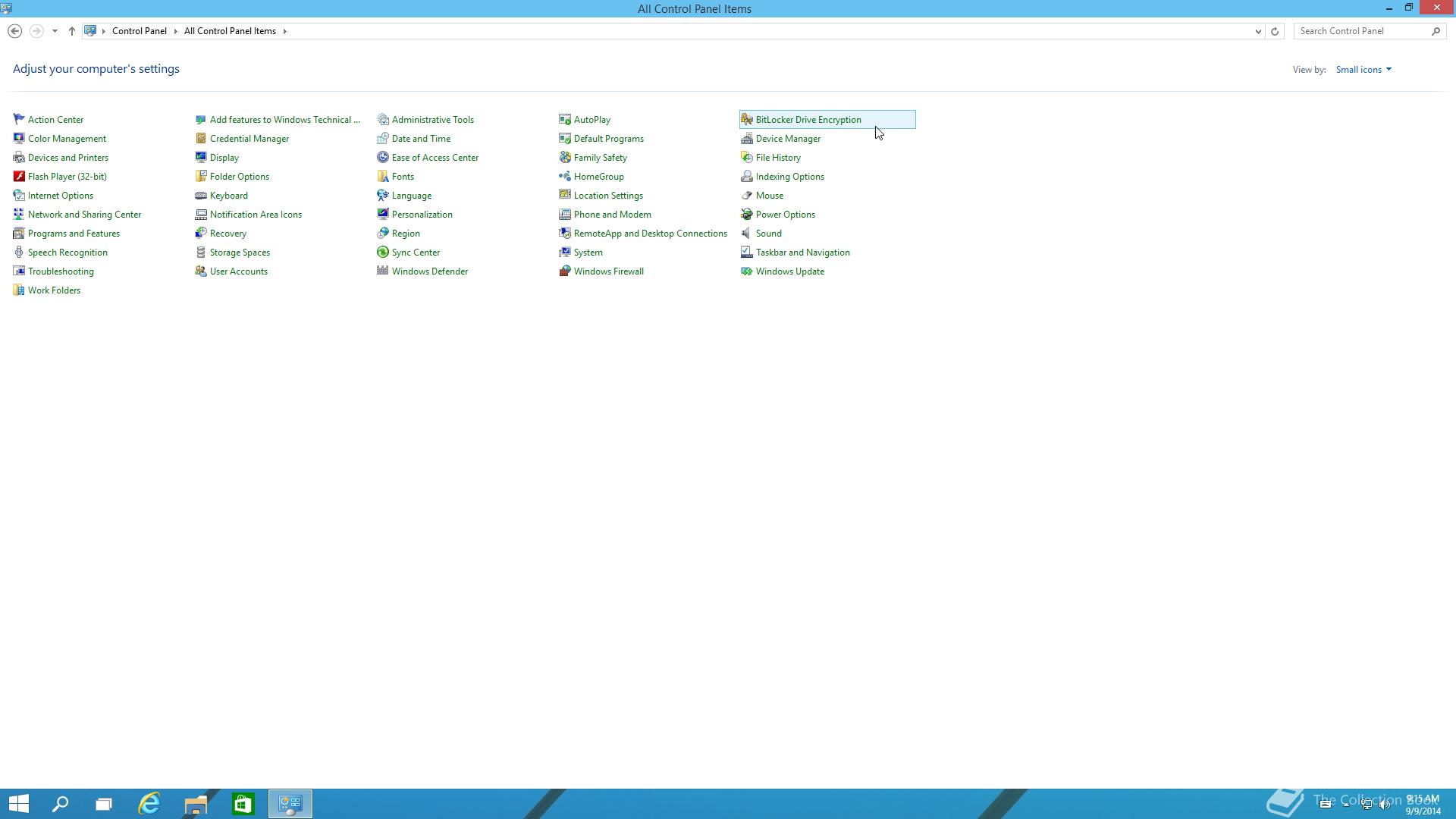
Task: Open Notification Area Icons
Action: (256, 214)
